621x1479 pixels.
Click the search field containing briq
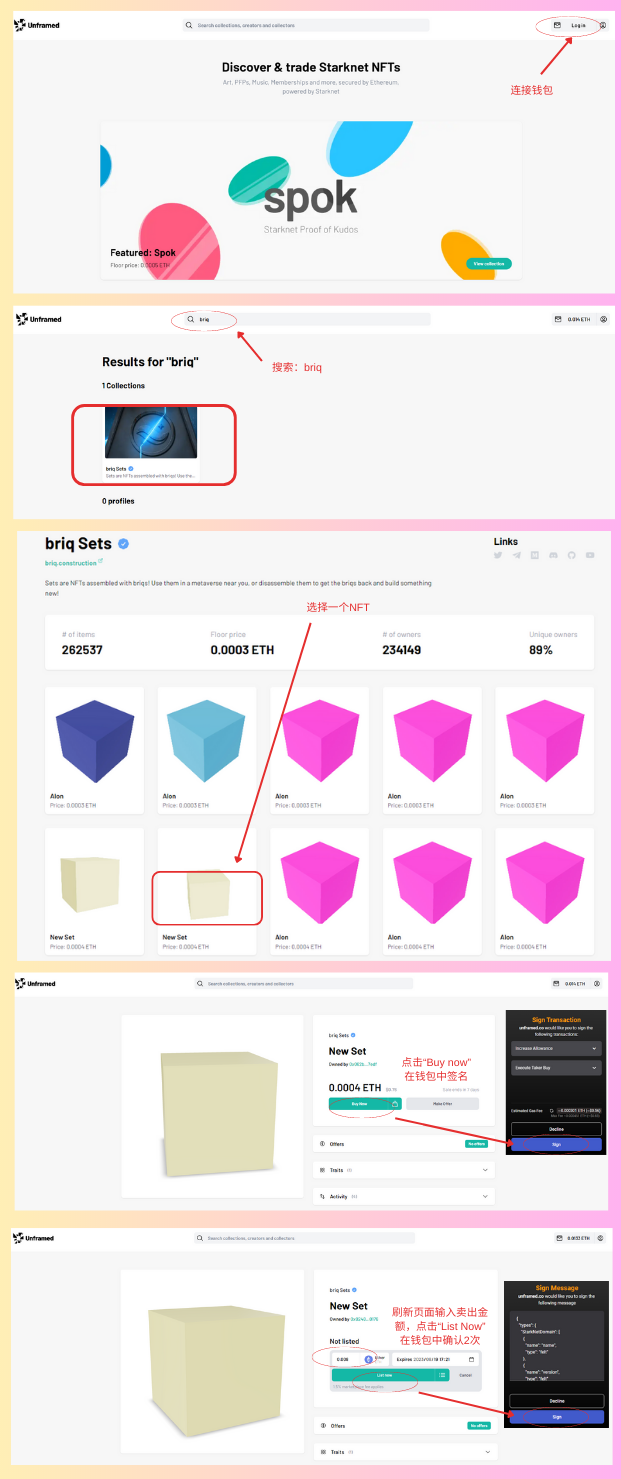point(300,319)
